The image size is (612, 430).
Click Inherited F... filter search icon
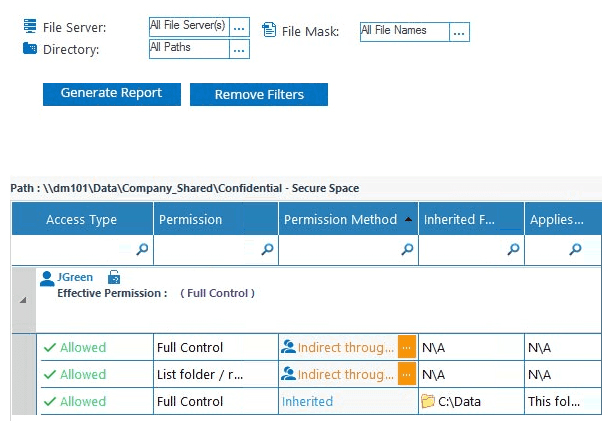[x=513, y=249]
